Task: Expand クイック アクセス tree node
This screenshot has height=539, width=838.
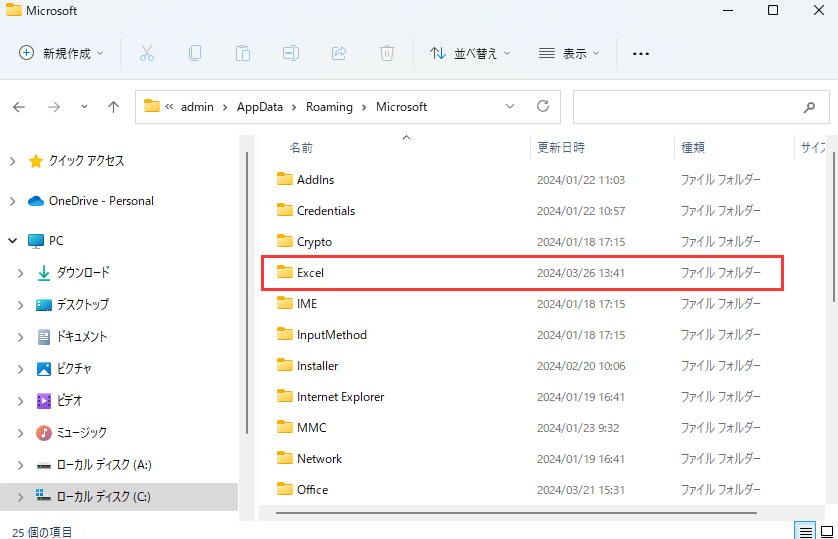Action: (13, 161)
